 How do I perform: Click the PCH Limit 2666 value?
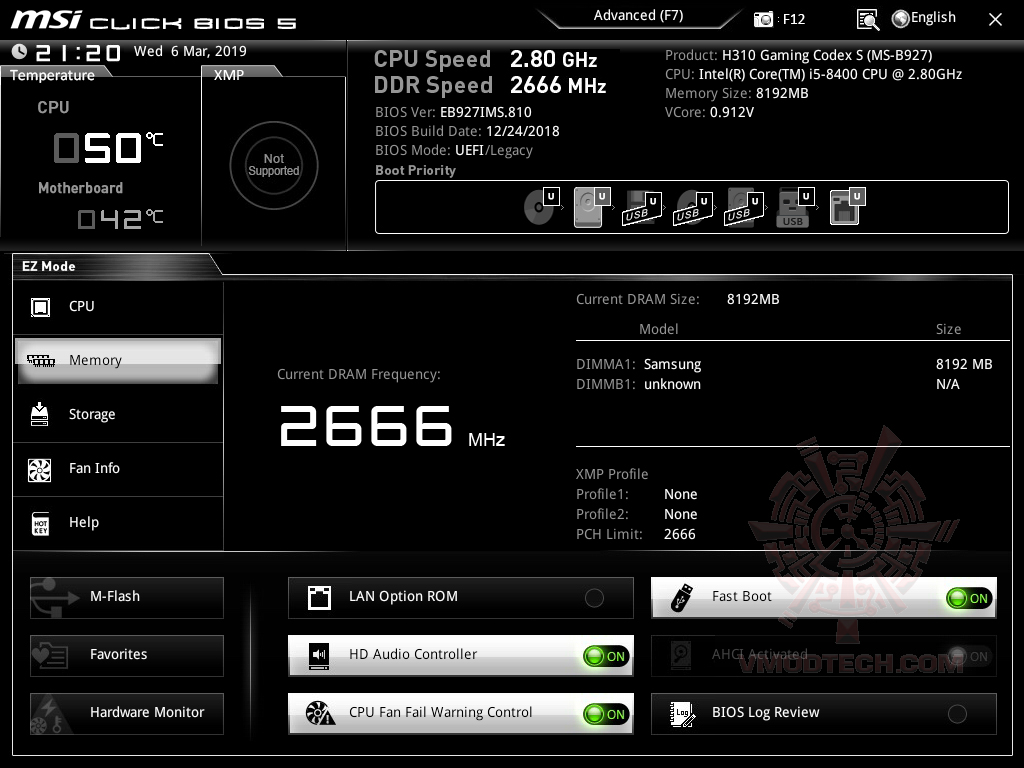point(679,534)
